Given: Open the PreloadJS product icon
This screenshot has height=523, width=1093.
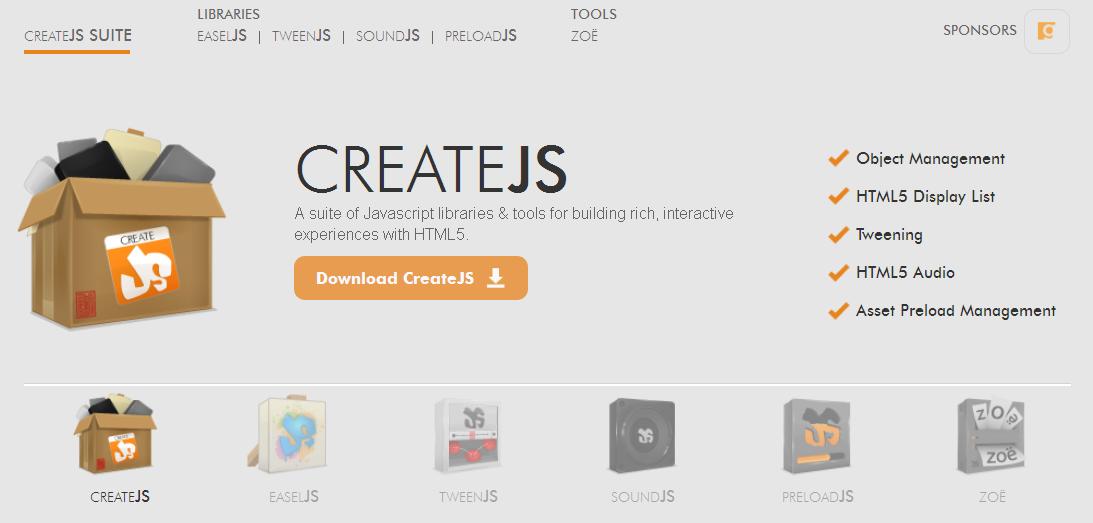Looking at the screenshot, I should [816, 435].
